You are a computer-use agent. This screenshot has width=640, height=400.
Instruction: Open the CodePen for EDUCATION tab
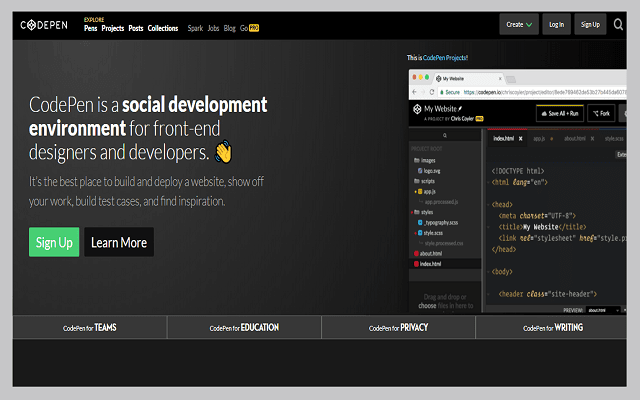[x=244, y=327]
